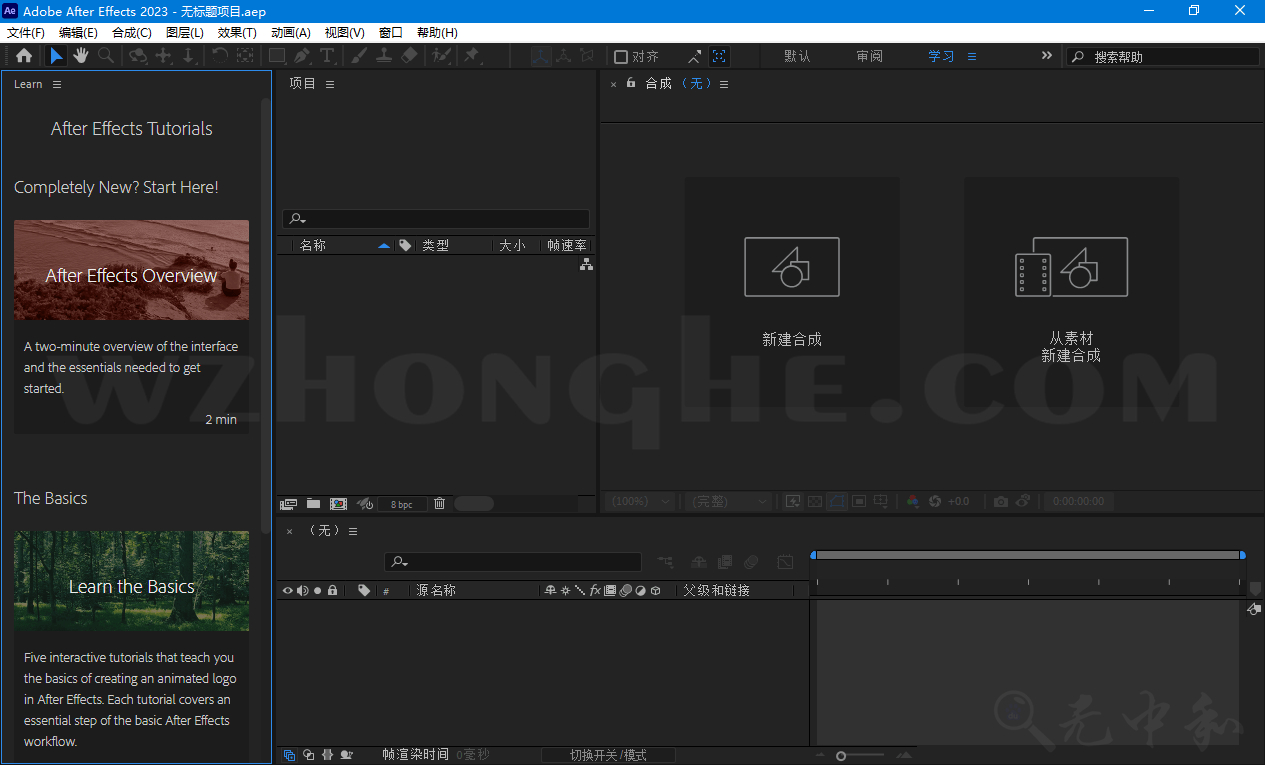The height and width of the screenshot is (765, 1265).
Task: Switch to the 审阅 workspace tab
Action: [869, 56]
